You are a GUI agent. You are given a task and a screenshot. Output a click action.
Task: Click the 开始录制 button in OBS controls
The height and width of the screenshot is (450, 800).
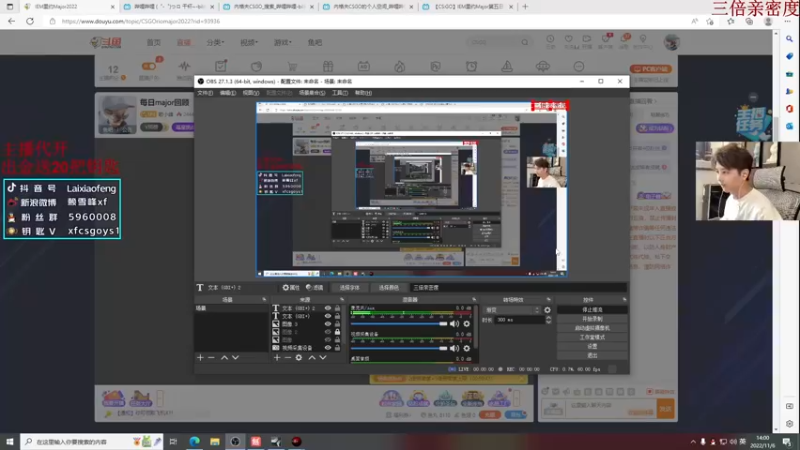(x=592, y=319)
